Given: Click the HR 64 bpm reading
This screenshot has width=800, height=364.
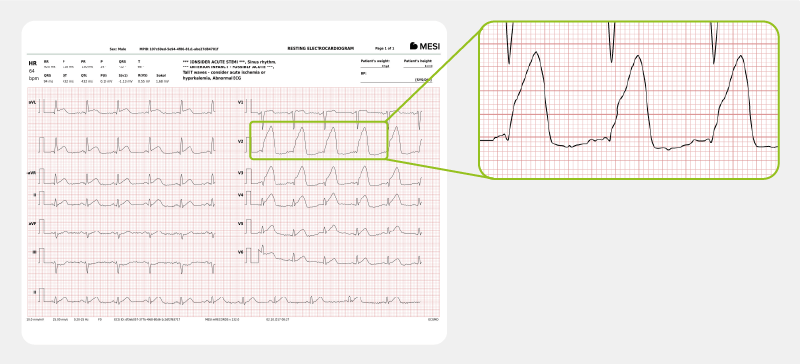Looking at the screenshot, I should [x=34, y=70].
